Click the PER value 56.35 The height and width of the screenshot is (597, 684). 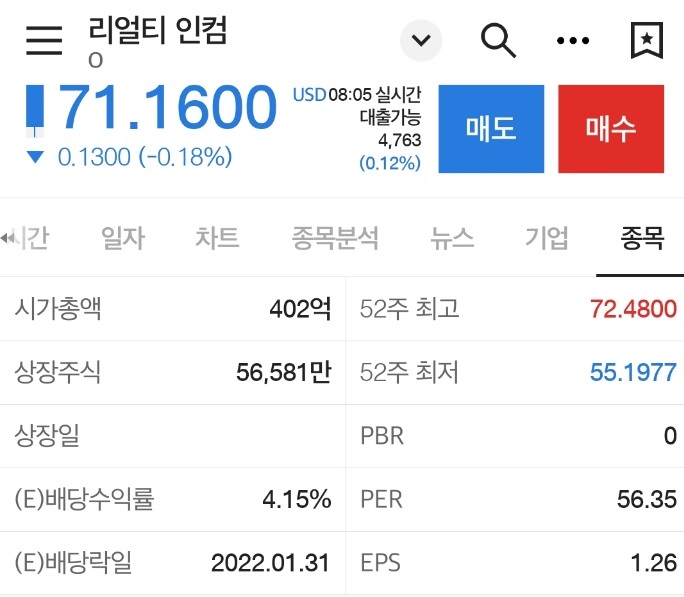point(646,499)
